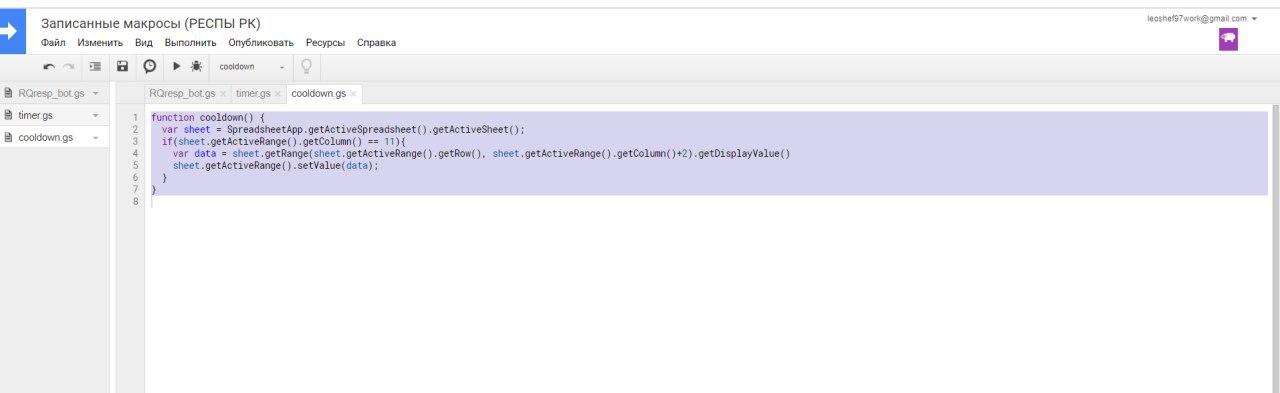Open the cooldown function selector dropdown

coord(252,67)
